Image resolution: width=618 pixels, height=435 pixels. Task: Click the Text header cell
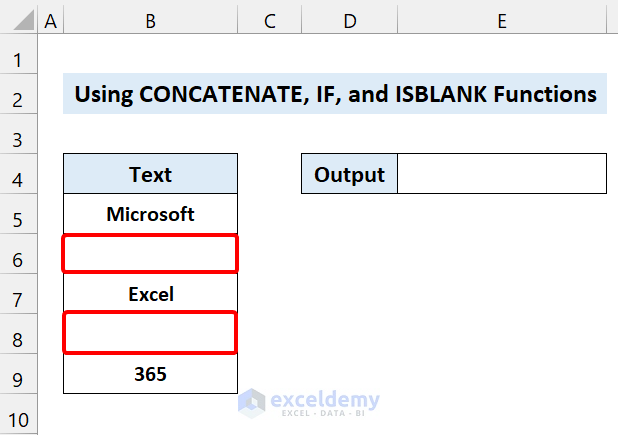tap(150, 174)
